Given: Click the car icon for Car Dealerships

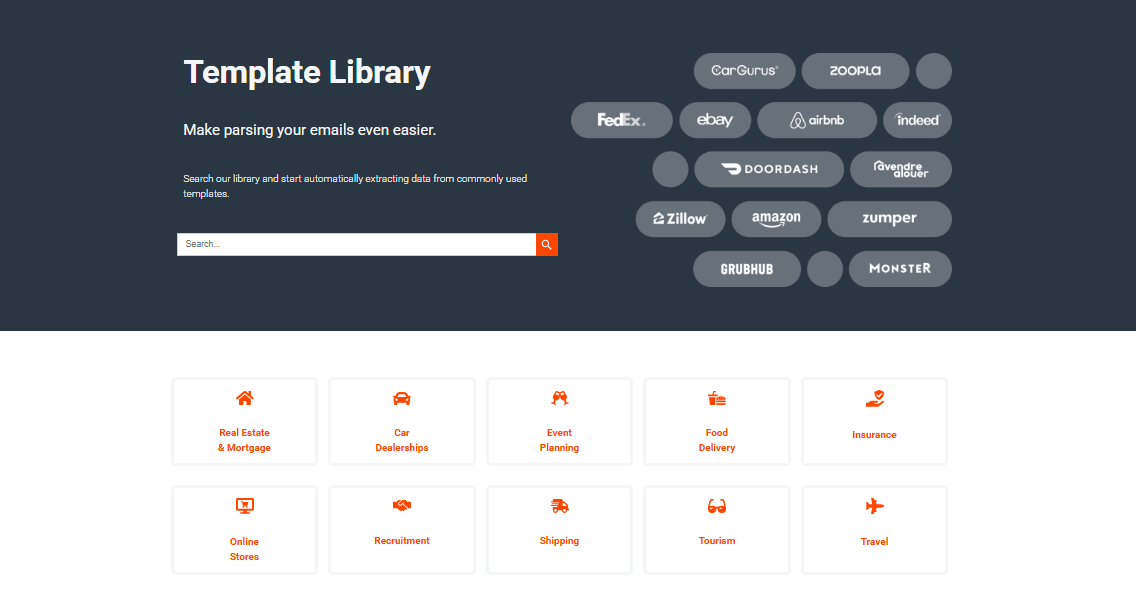Looking at the screenshot, I should click(x=401, y=399).
